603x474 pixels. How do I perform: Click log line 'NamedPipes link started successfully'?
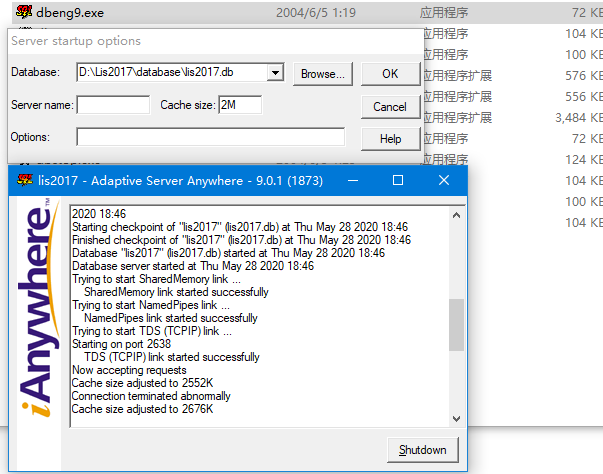click(x=171, y=318)
